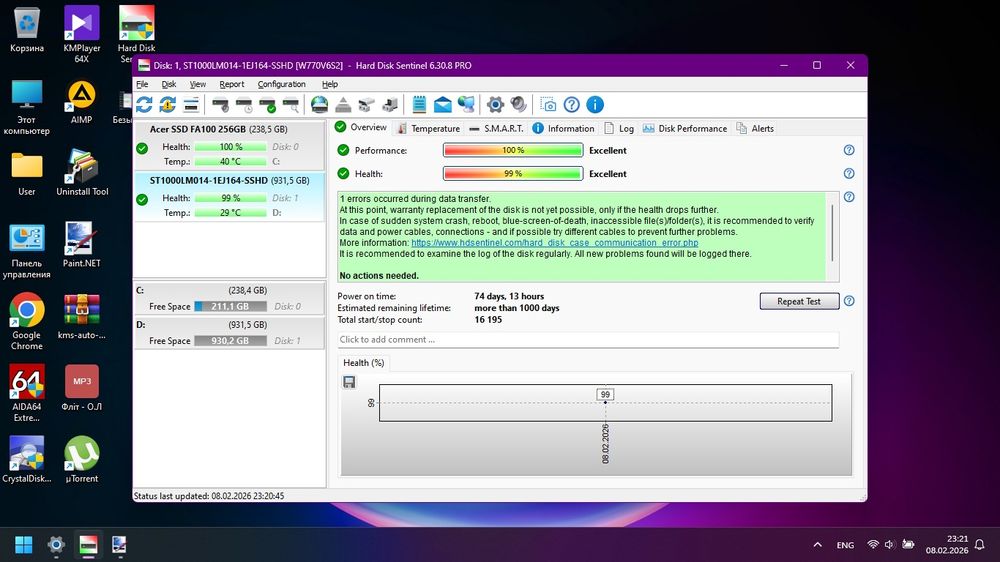
Task: Click the 'Click to add comment' field
Action: point(588,339)
